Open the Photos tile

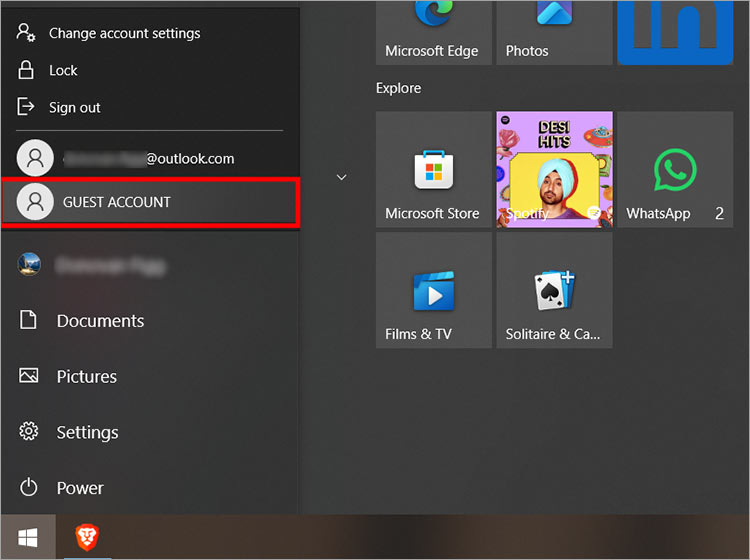click(554, 33)
